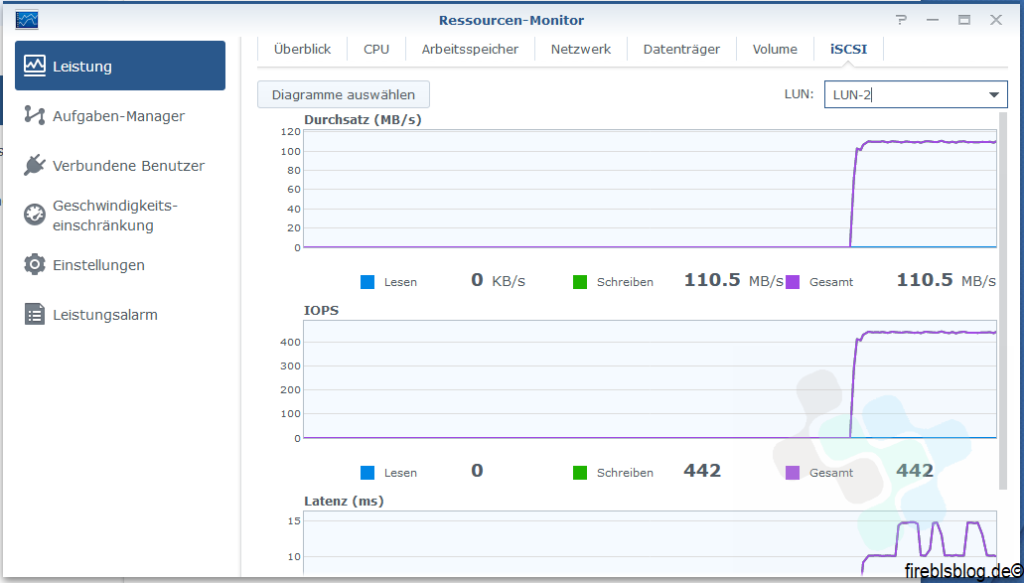Click the speedometer icon for Geschwindigkeitseinschränkung
This screenshot has height=583, width=1024.
tap(35, 215)
